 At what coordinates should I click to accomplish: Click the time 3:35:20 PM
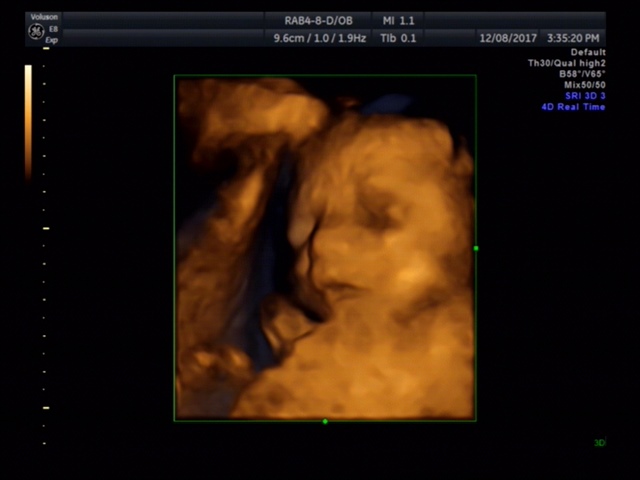pyautogui.click(x=574, y=38)
